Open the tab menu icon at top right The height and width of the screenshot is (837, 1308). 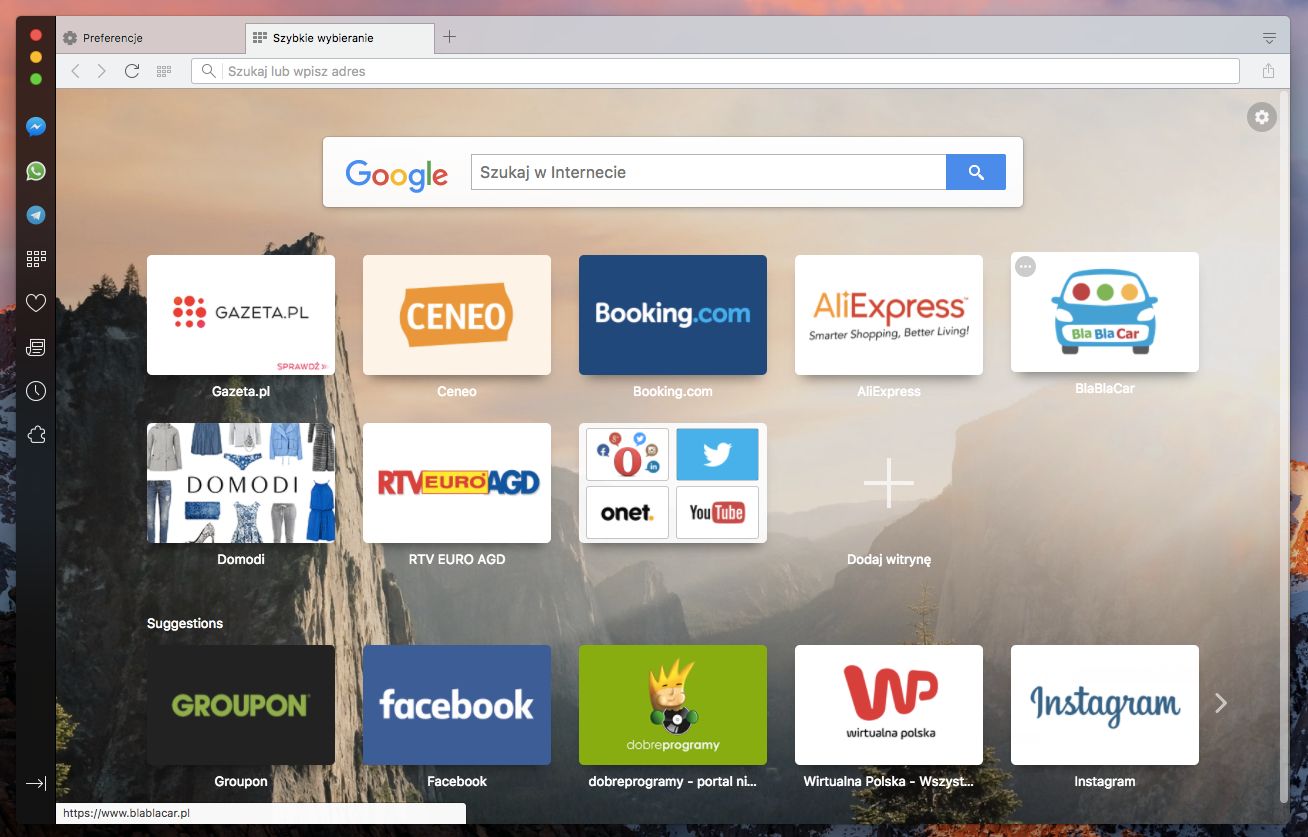click(x=1269, y=38)
